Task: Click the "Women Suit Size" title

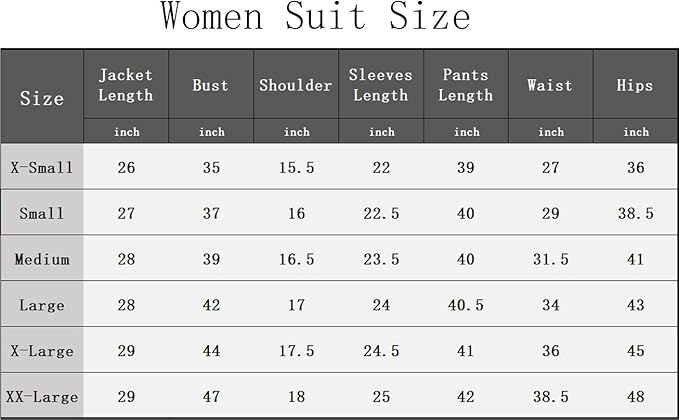Action: pyautogui.click(x=315, y=17)
